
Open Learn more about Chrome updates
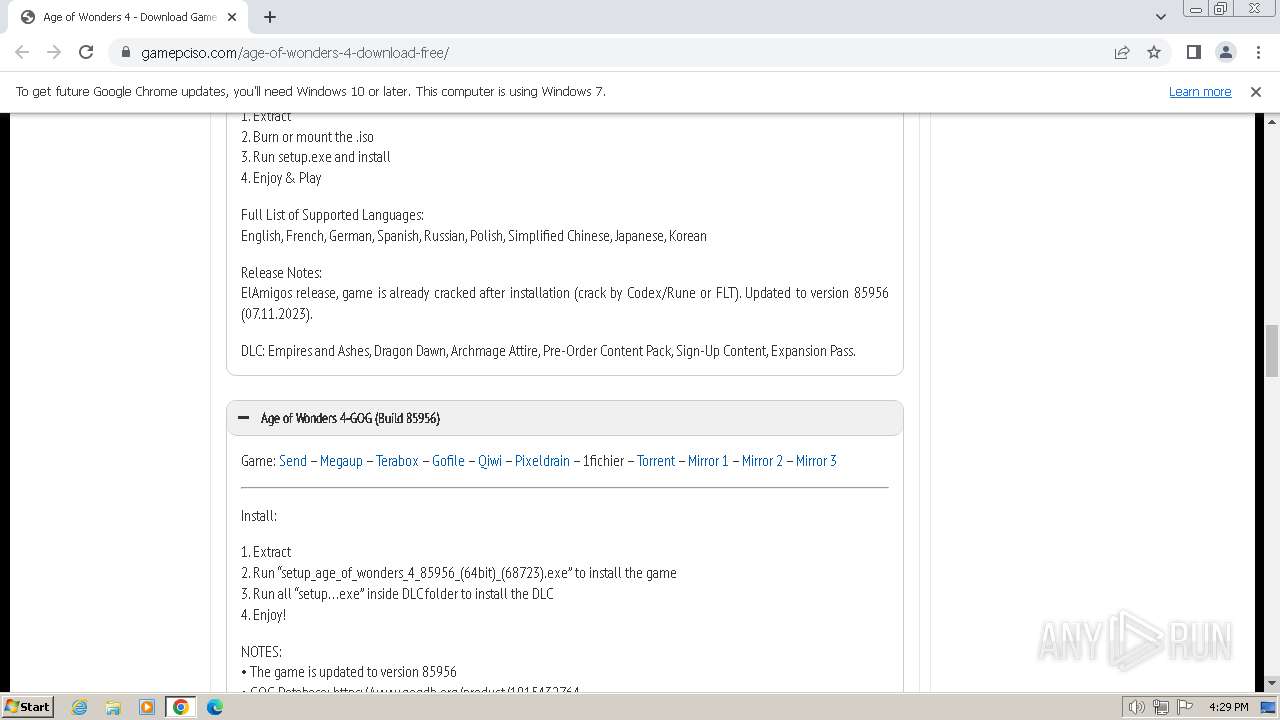[1200, 91]
